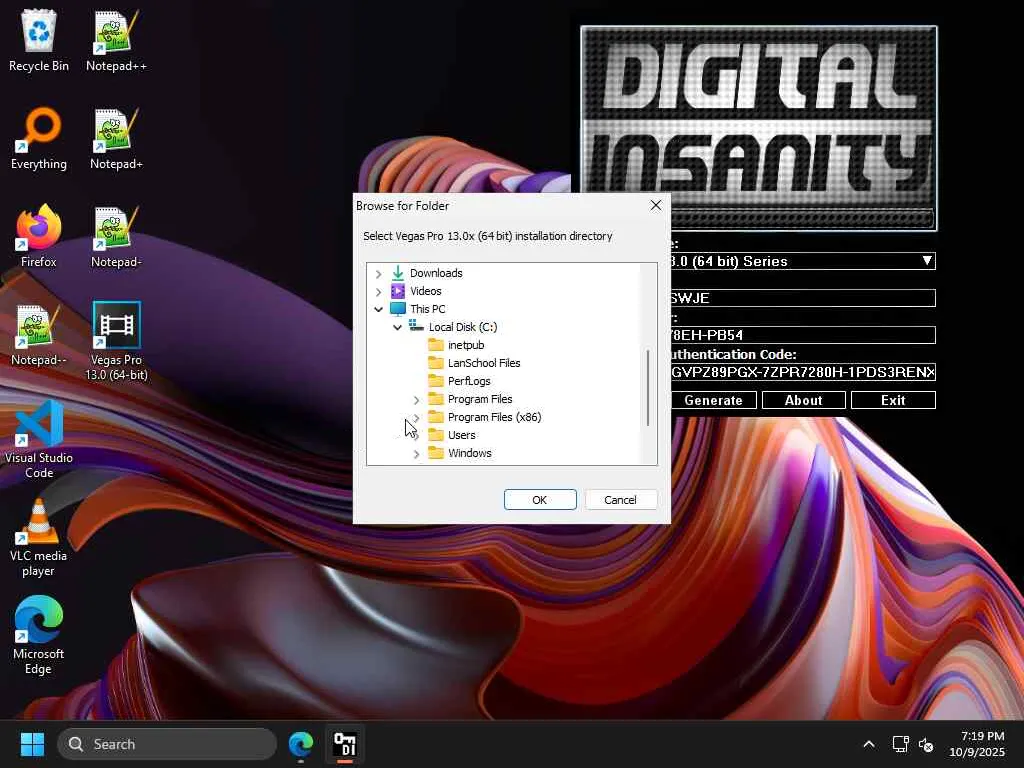Click the Notepad++ desktop shortcut
Image resolution: width=1024 pixels, height=768 pixels.
tap(116, 40)
